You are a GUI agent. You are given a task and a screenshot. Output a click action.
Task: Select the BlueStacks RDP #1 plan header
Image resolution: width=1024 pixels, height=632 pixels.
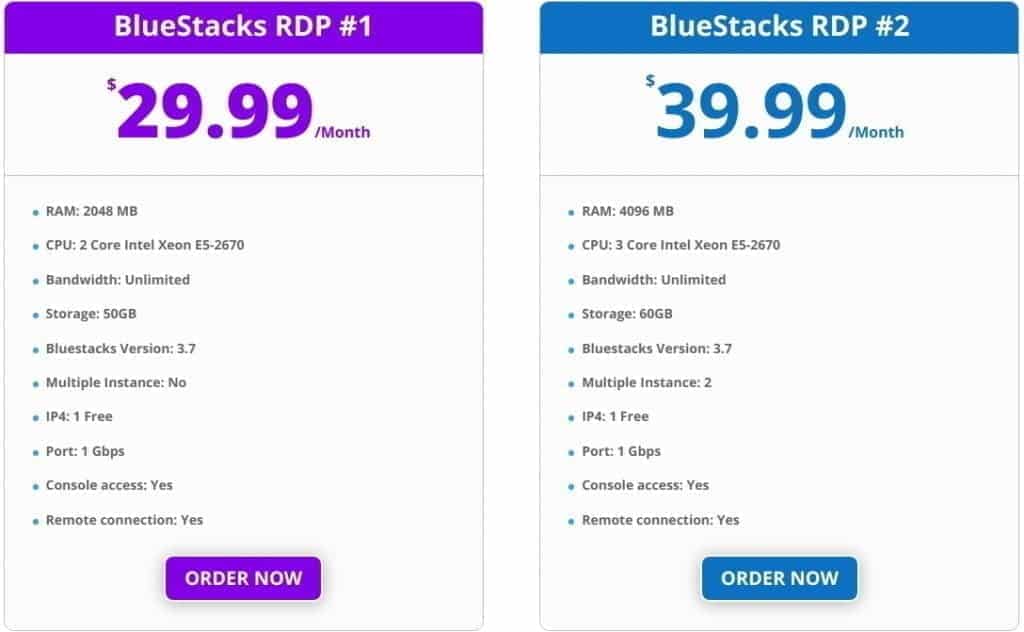pyautogui.click(x=242, y=25)
